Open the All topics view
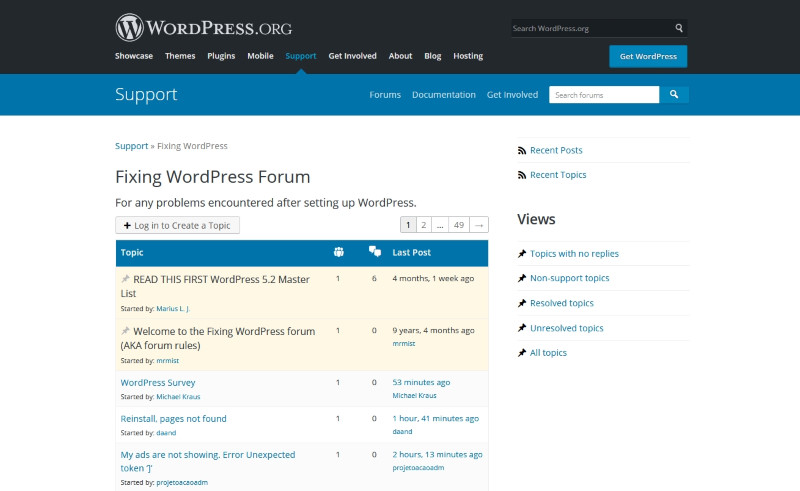This screenshot has width=800, height=491. click(x=548, y=353)
